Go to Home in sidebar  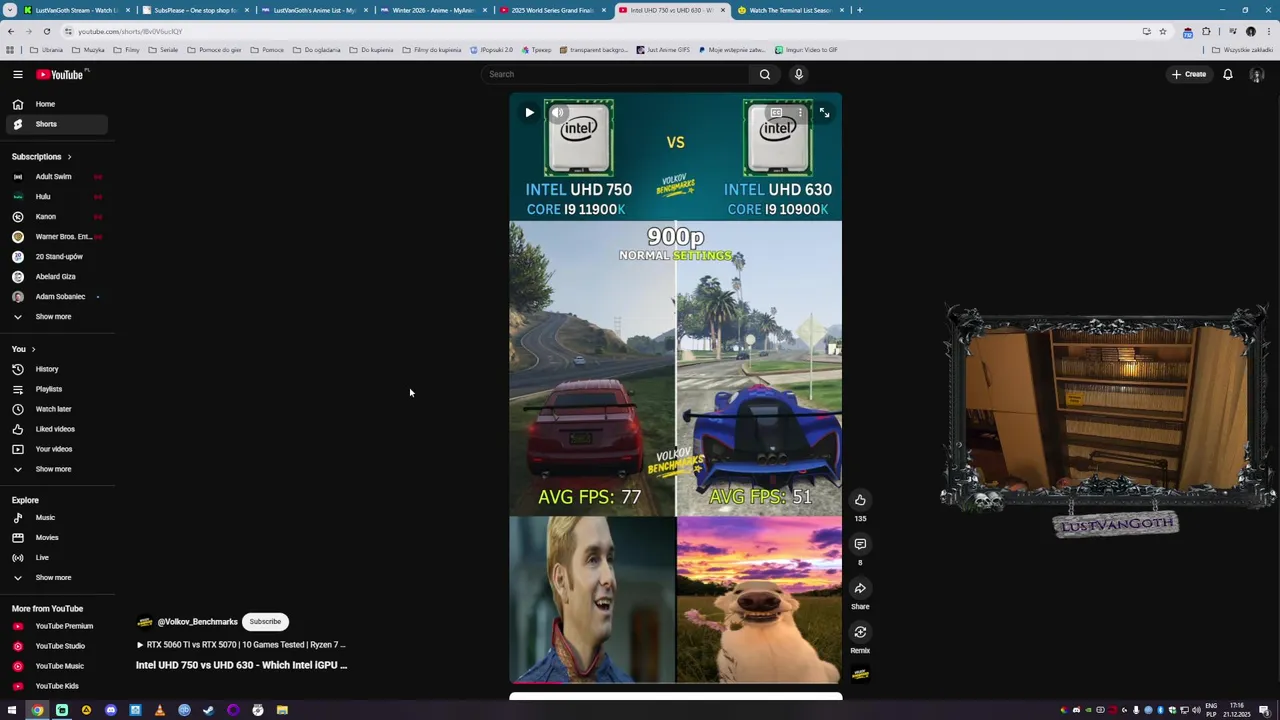coord(56,104)
